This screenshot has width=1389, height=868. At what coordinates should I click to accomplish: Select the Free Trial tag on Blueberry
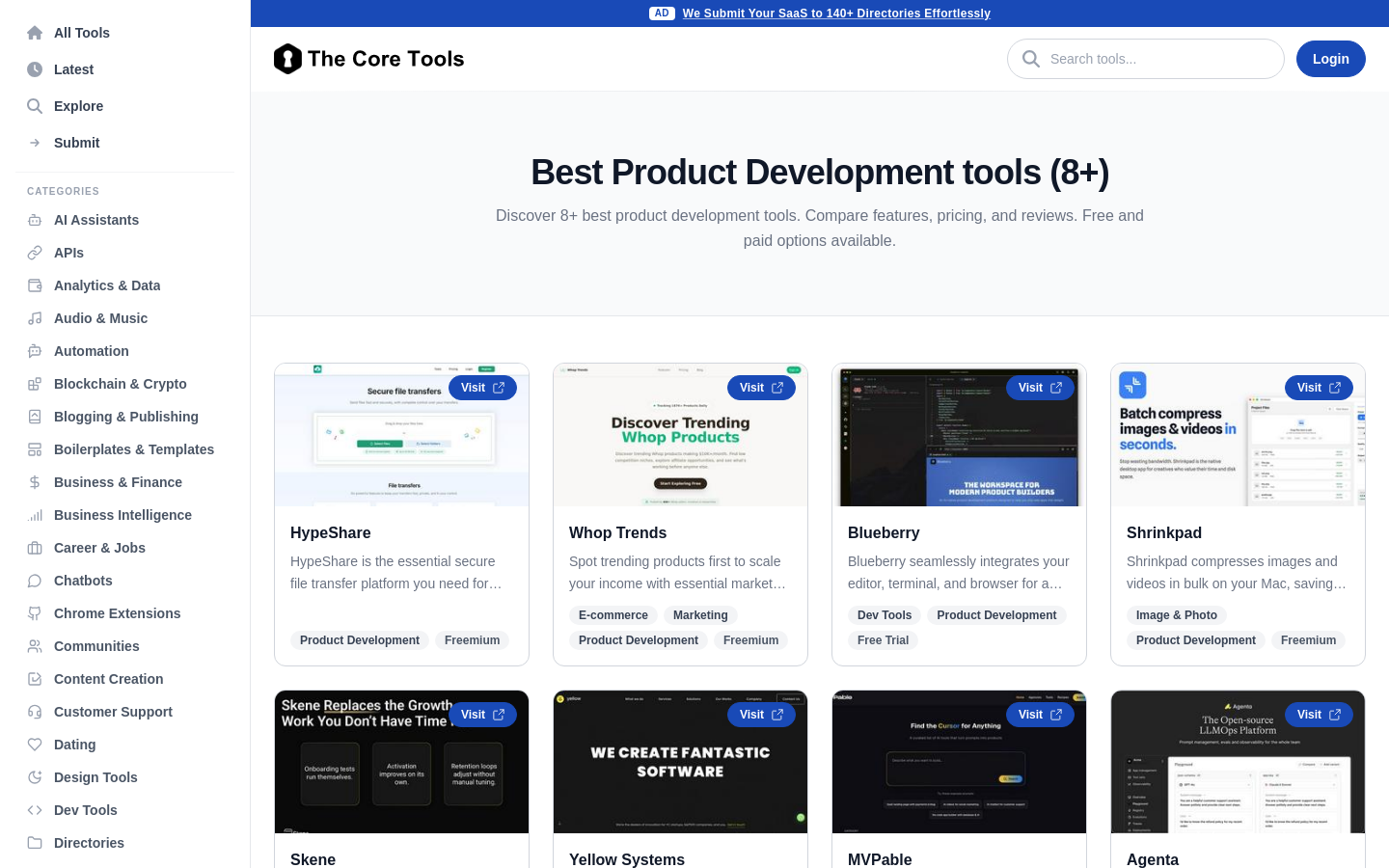(x=884, y=640)
